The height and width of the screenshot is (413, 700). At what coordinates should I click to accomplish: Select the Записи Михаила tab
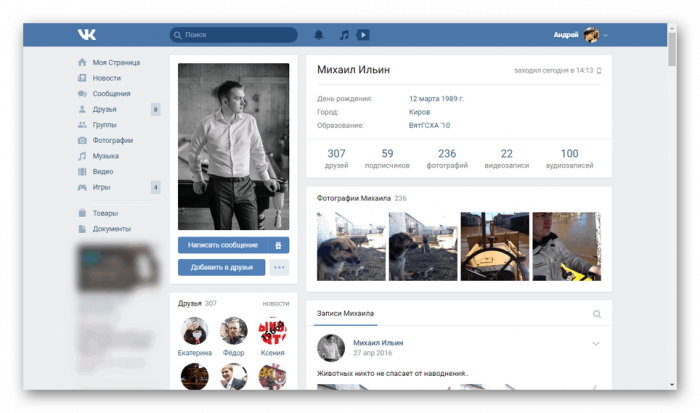coord(345,314)
